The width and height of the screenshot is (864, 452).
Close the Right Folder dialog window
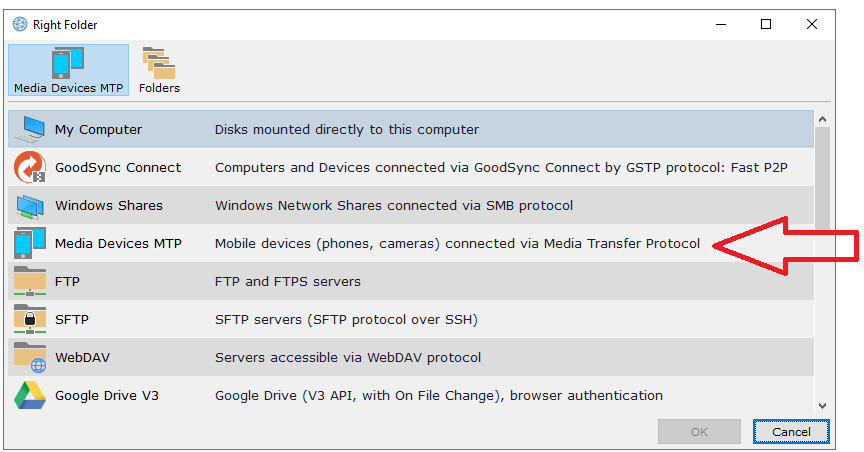pyautogui.click(x=811, y=24)
